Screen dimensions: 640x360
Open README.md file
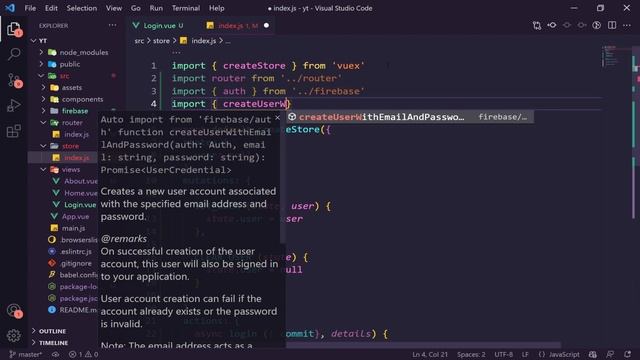click(x=73, y=310)
